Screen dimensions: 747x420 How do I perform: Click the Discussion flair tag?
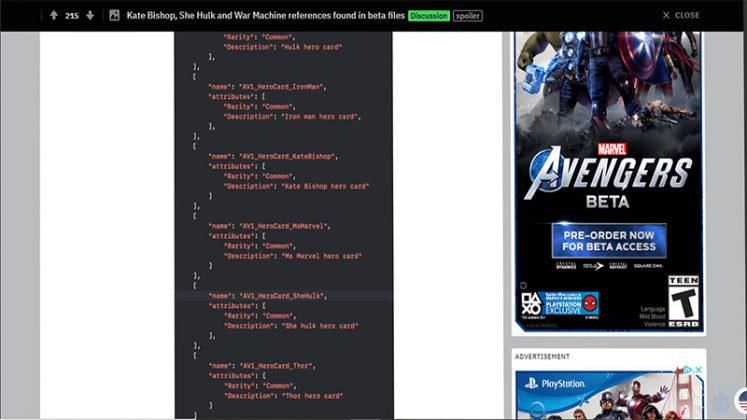[428, 16]
